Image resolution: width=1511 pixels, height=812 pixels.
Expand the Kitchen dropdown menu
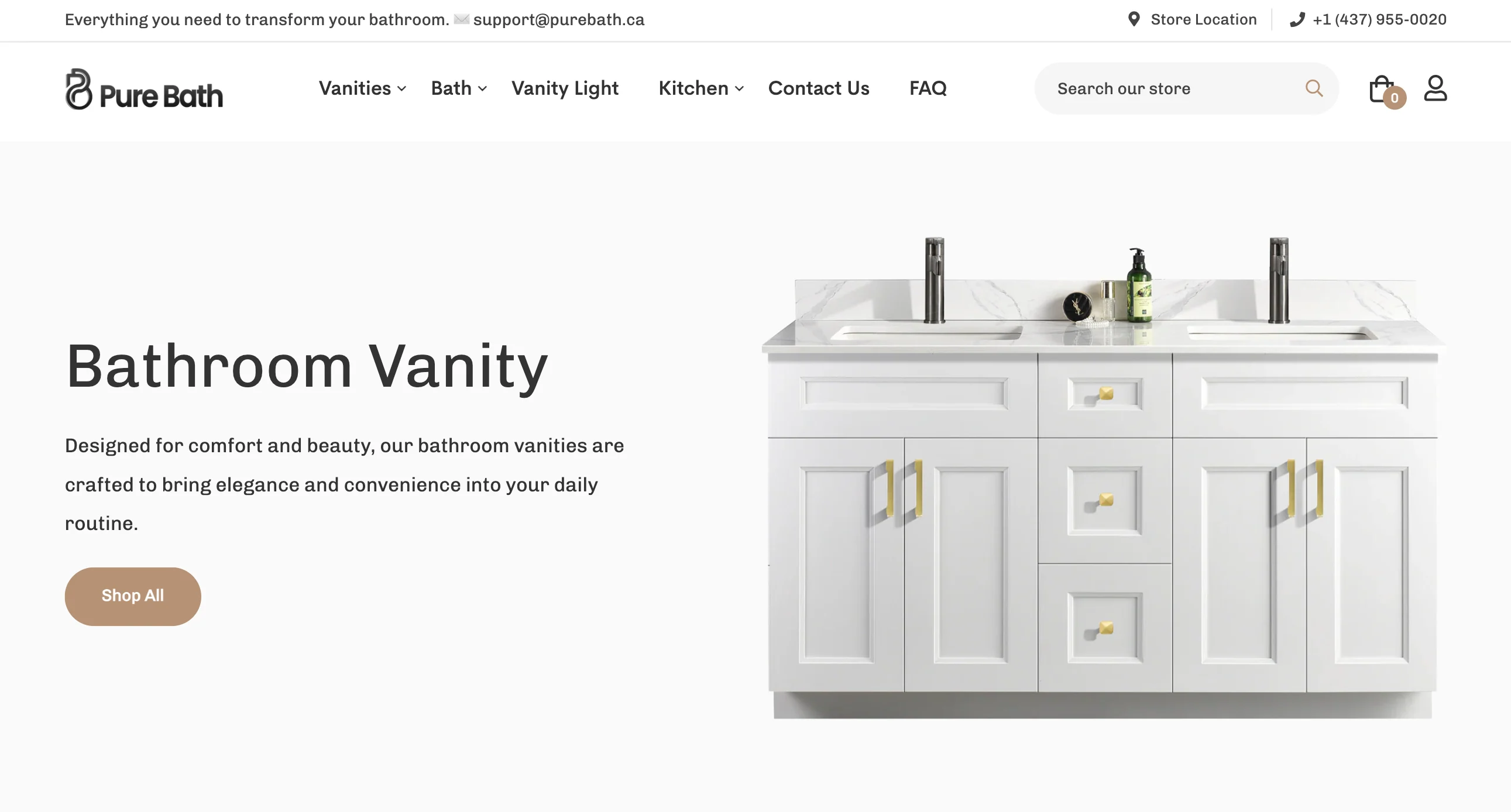(701, 88)
